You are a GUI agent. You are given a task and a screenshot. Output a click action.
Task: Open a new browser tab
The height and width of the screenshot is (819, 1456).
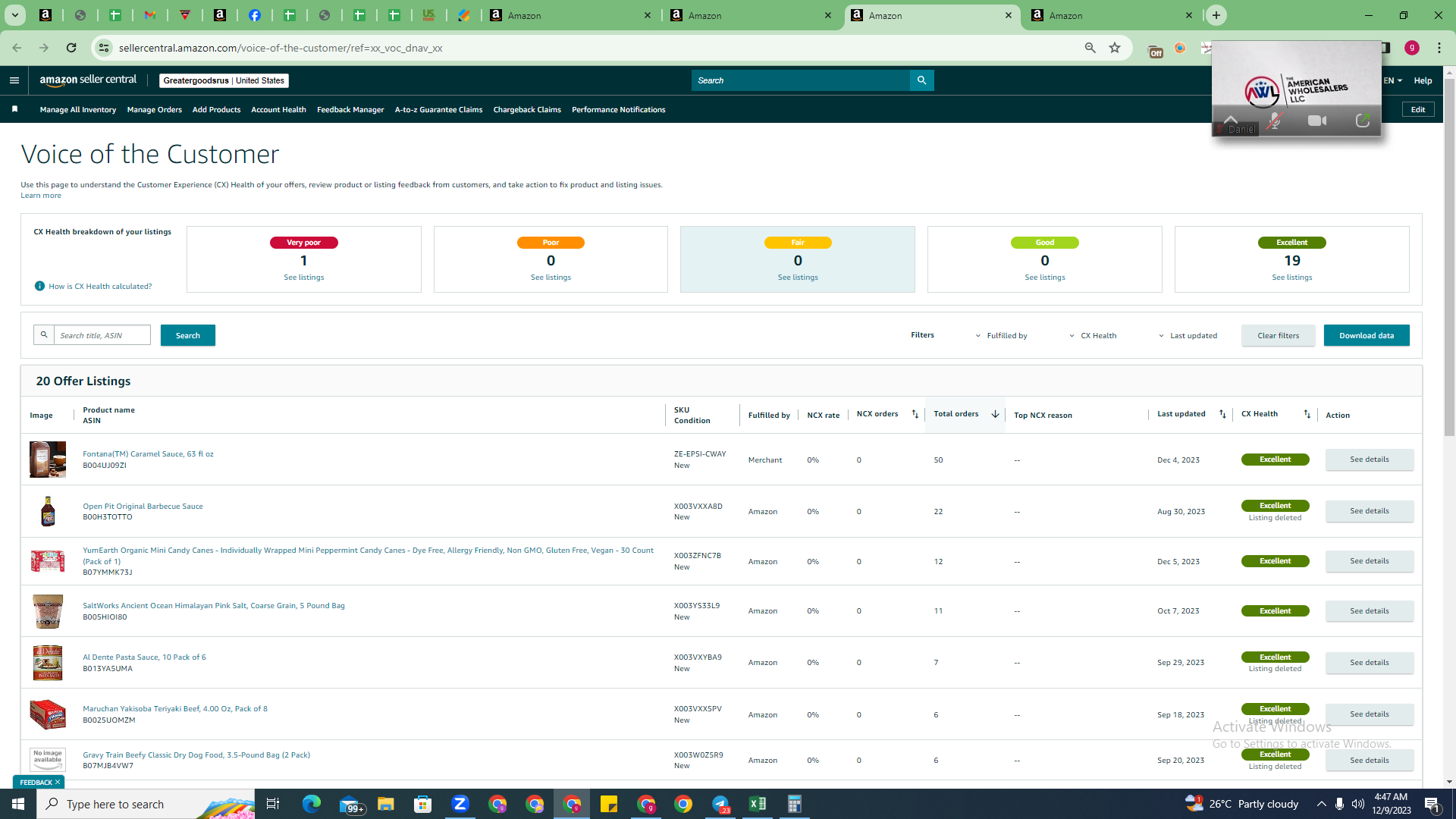coord(1216,15)
